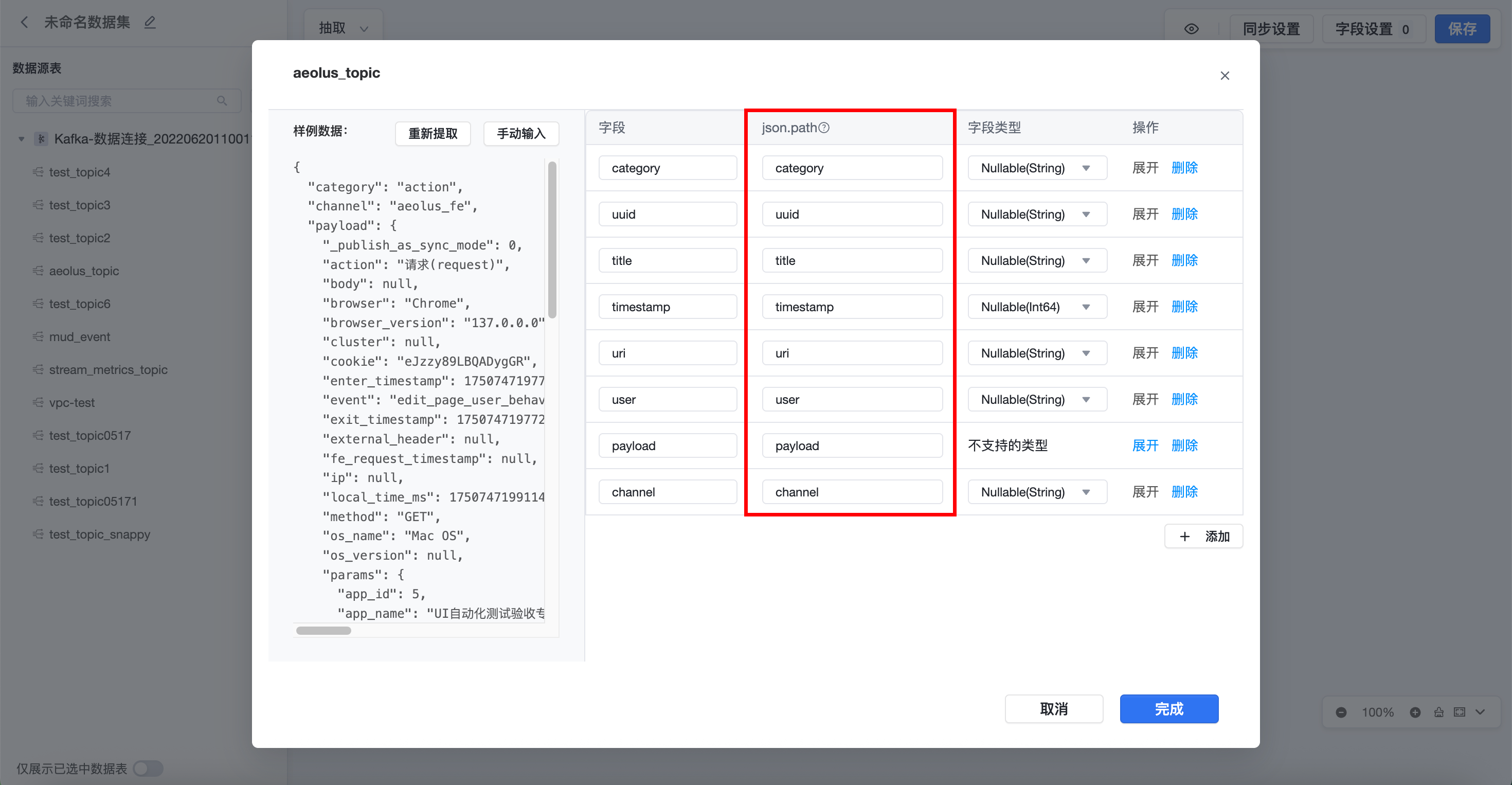Collapse the Kafka-数据连接 tree node

tap(22, 139)
